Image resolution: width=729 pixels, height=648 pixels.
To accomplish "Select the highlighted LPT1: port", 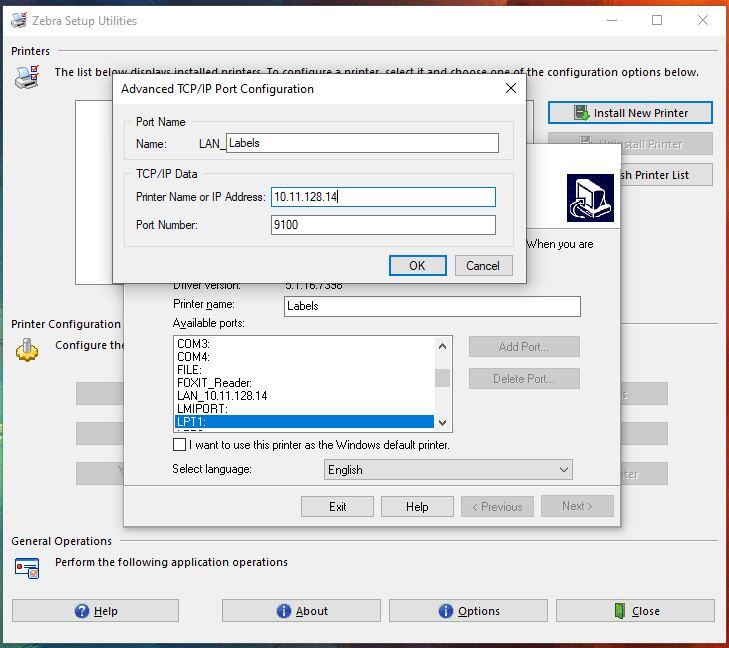I will click(304, 422).
